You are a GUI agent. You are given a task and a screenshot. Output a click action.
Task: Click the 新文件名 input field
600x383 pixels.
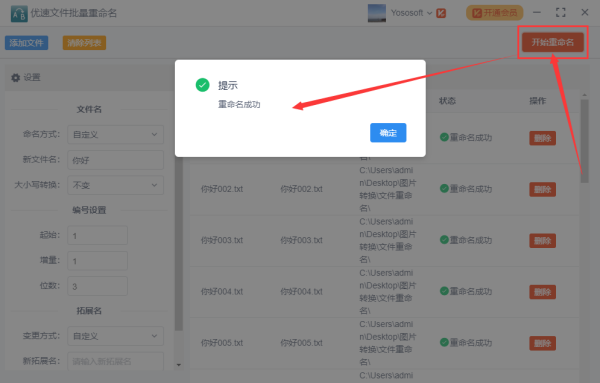[x=115, y=160]
